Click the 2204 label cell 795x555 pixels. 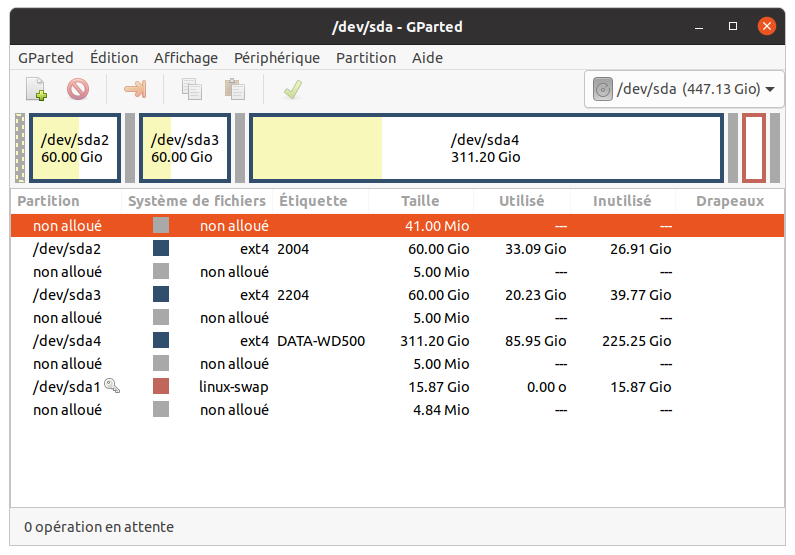click(x=293, y=295)
